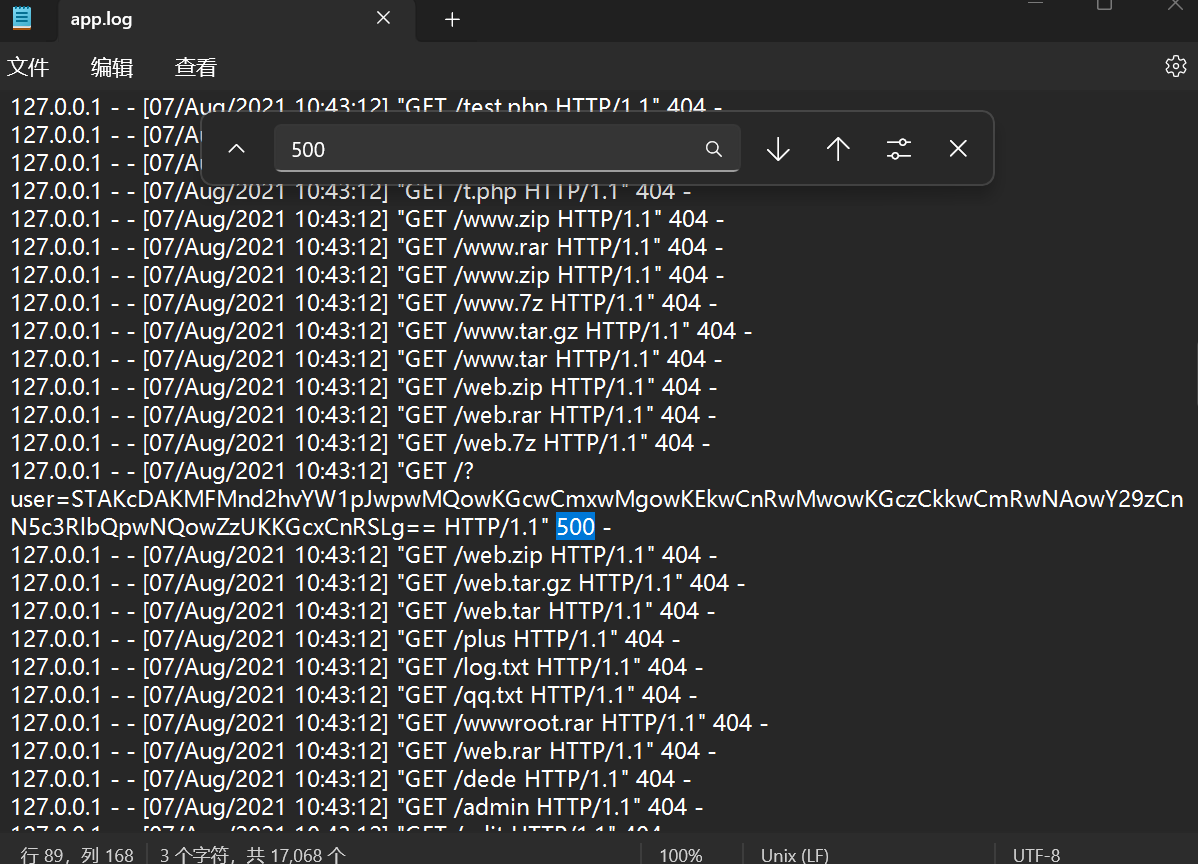Click the 100% zoom level in status bar
This screenshot has height=864, width=1198.
680,855
